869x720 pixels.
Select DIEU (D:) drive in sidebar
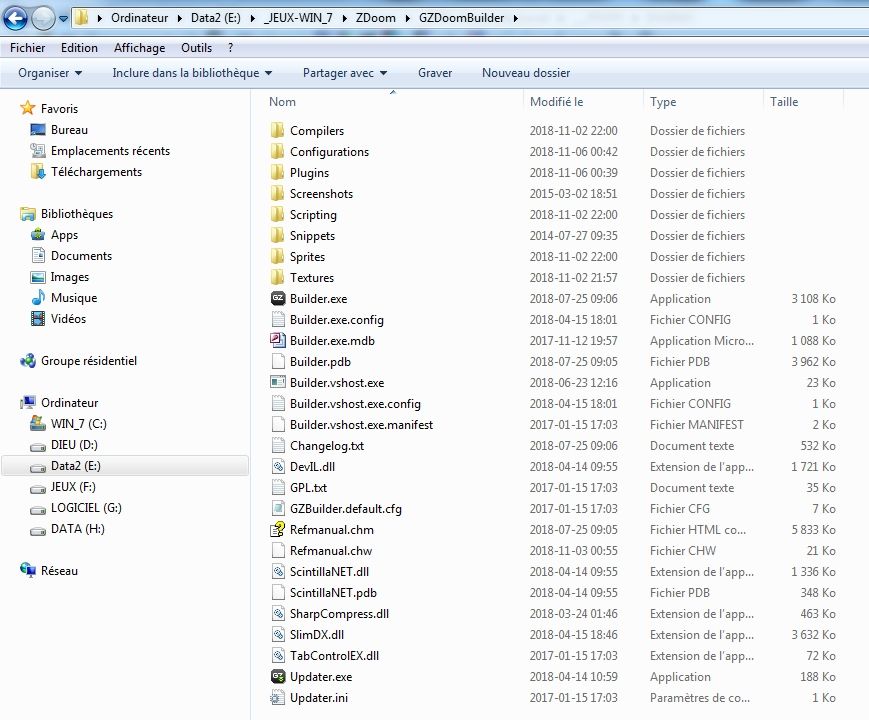point(74,445)
